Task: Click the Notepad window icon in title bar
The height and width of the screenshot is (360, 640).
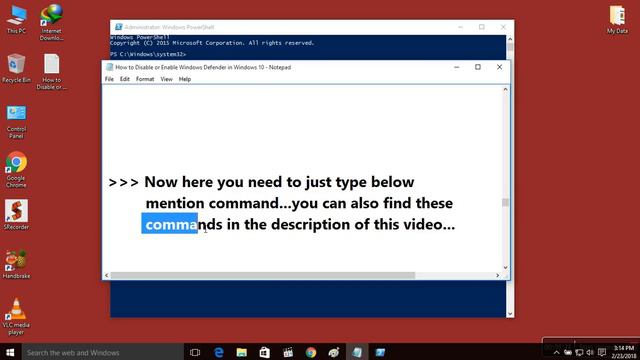Action: tap(109, 67)
